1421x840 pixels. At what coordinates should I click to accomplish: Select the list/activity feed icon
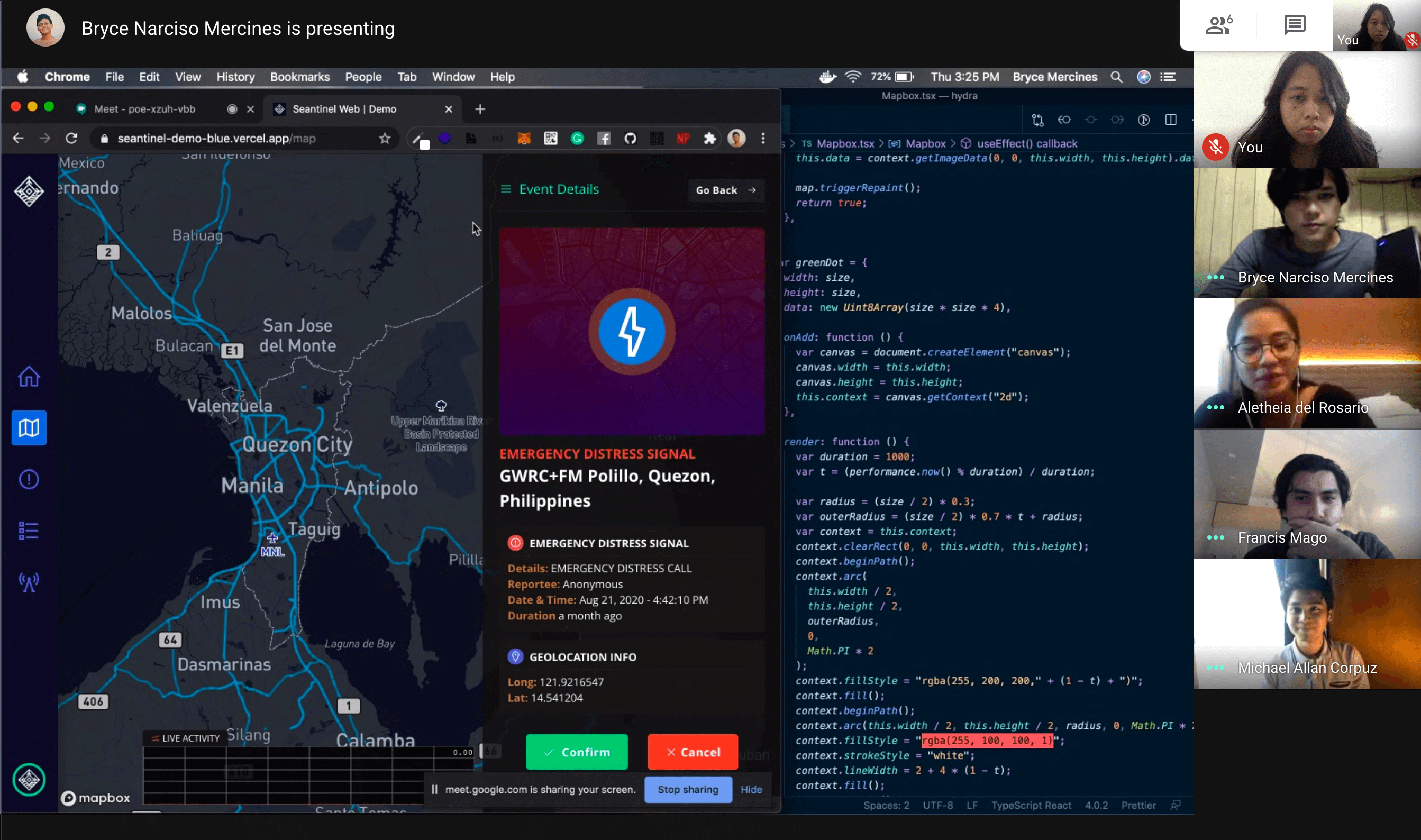(x=29, y=530)
